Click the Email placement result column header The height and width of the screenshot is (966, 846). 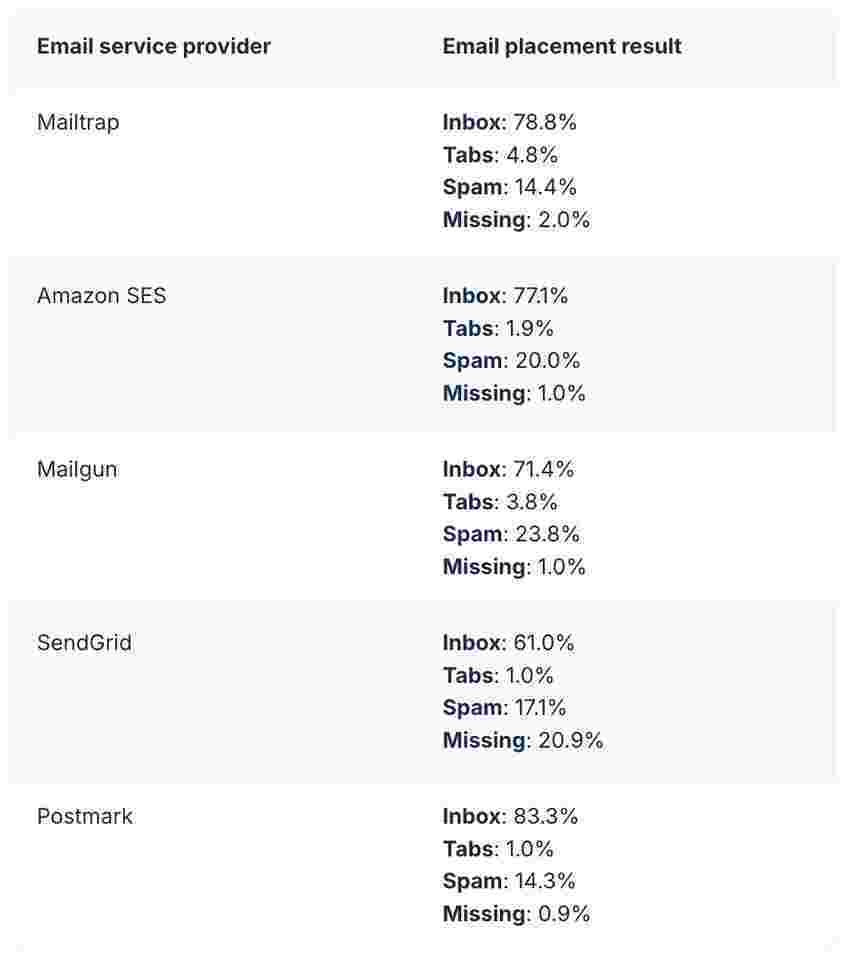click(x=562, y=46)
